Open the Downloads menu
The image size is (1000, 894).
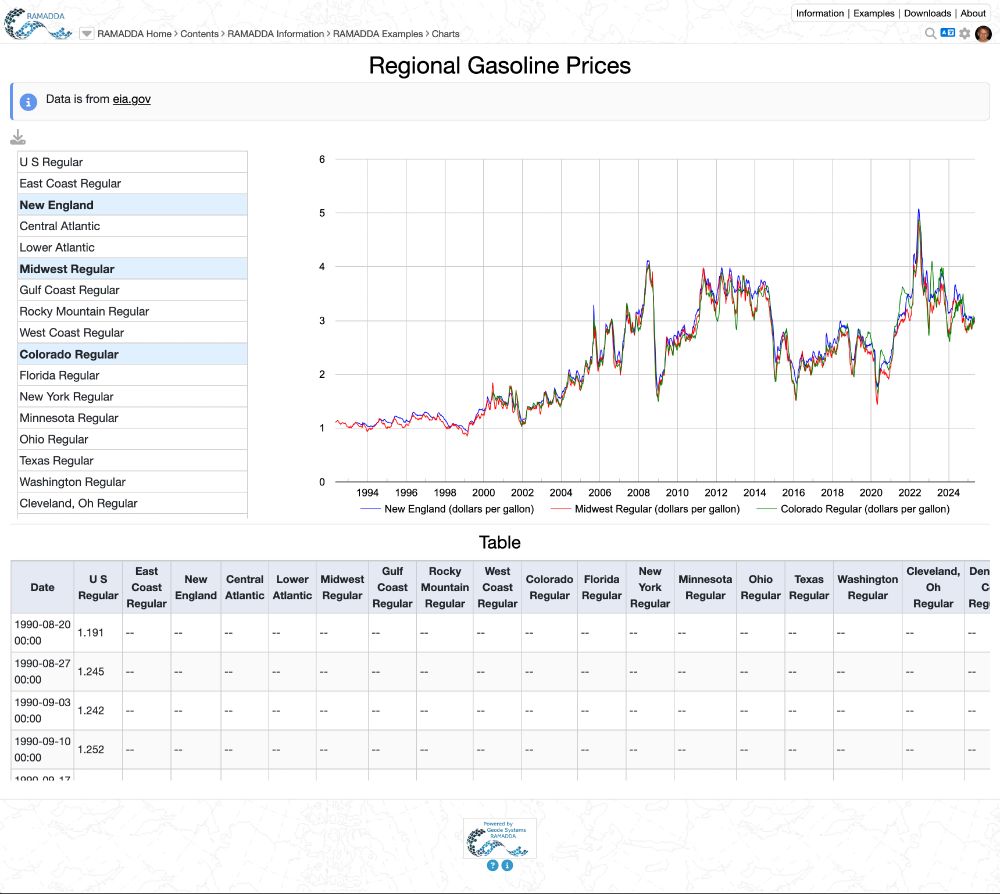click(927, 13)
